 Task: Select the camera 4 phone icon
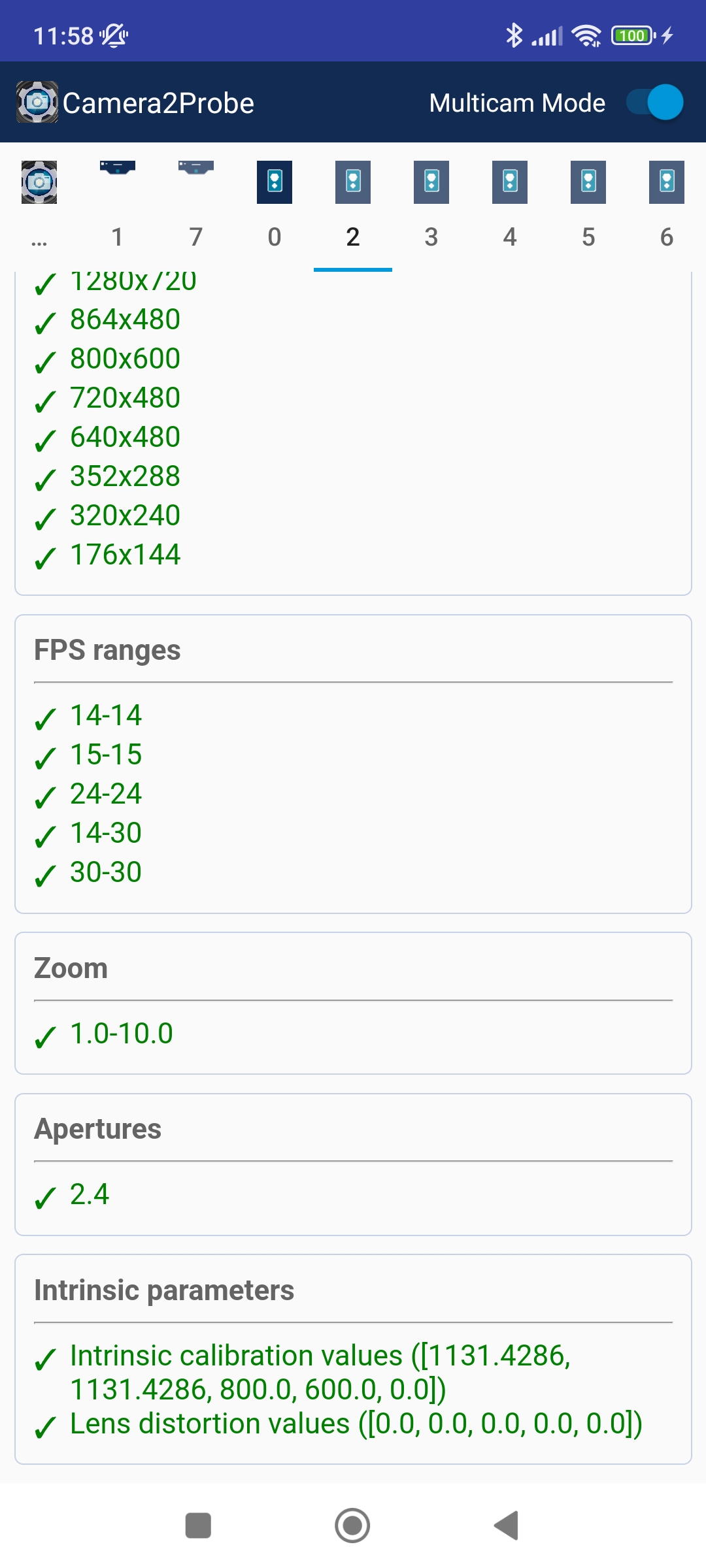tap(510, 182)
